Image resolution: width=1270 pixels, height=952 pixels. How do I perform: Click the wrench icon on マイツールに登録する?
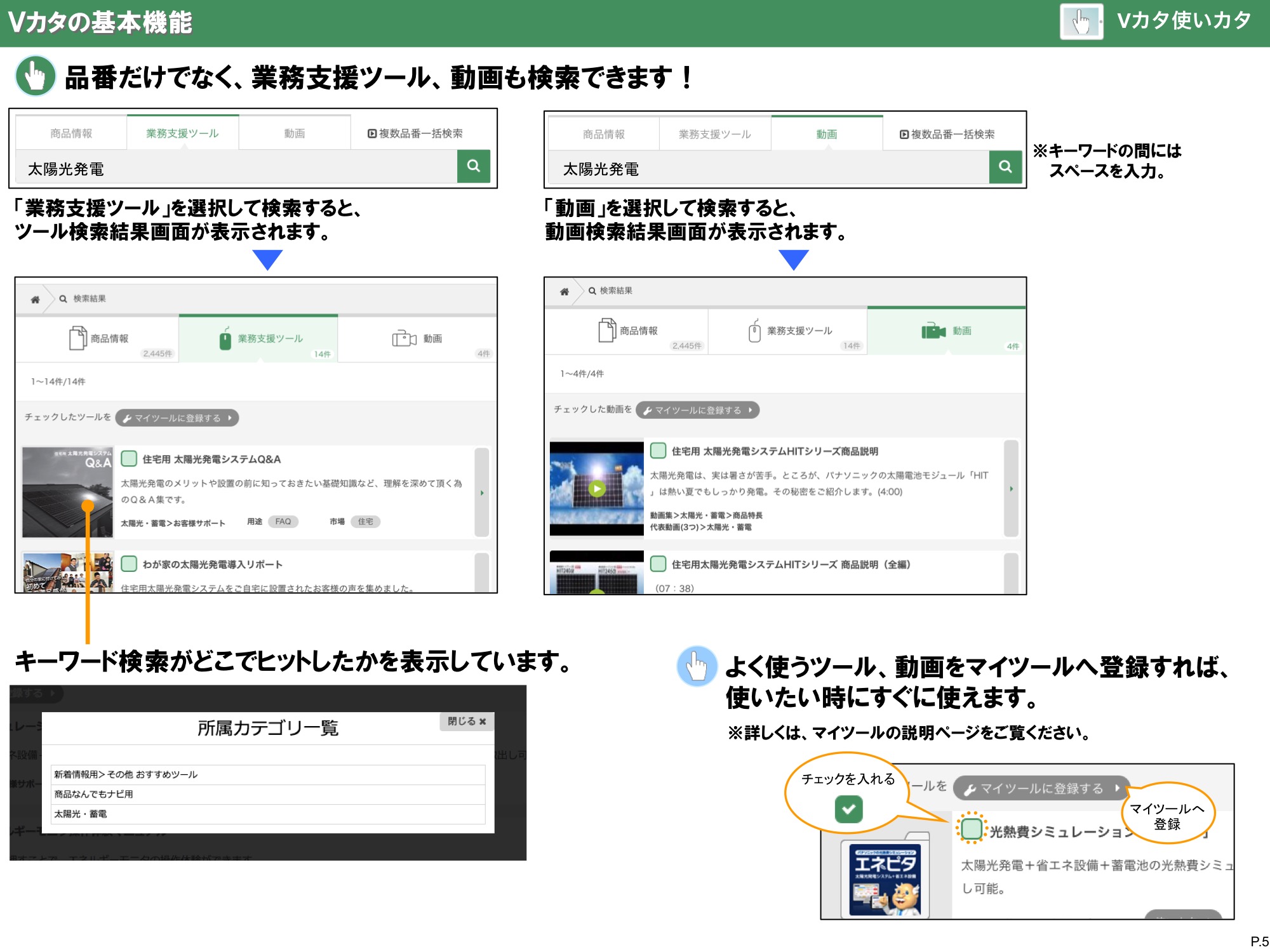[x=127, y=418]
